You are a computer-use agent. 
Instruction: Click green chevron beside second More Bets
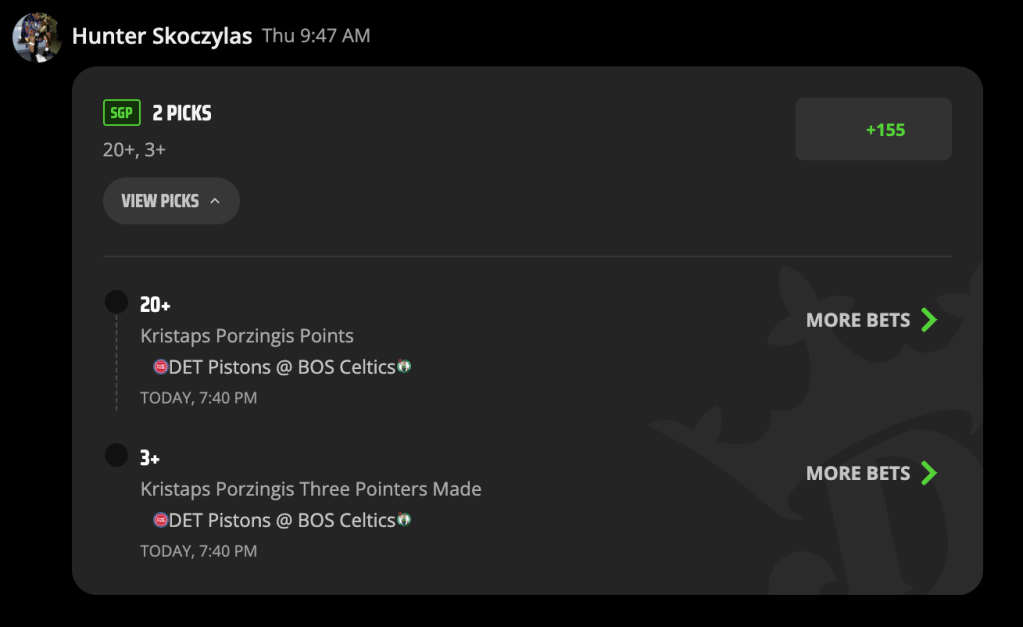(929, 473)
